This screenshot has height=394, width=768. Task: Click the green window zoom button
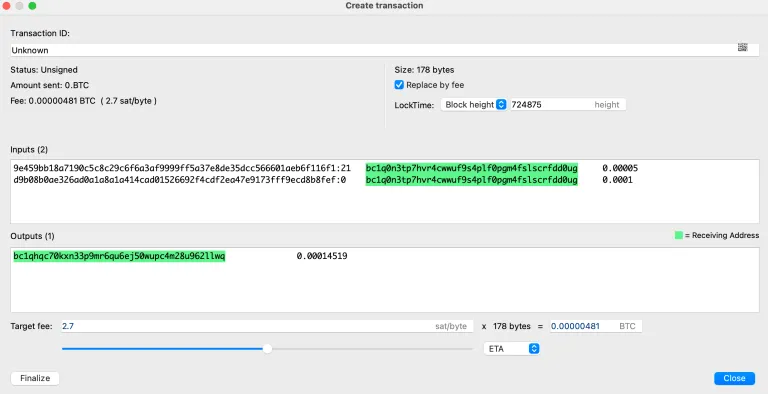pyautogui.click(x=32, y=6)
